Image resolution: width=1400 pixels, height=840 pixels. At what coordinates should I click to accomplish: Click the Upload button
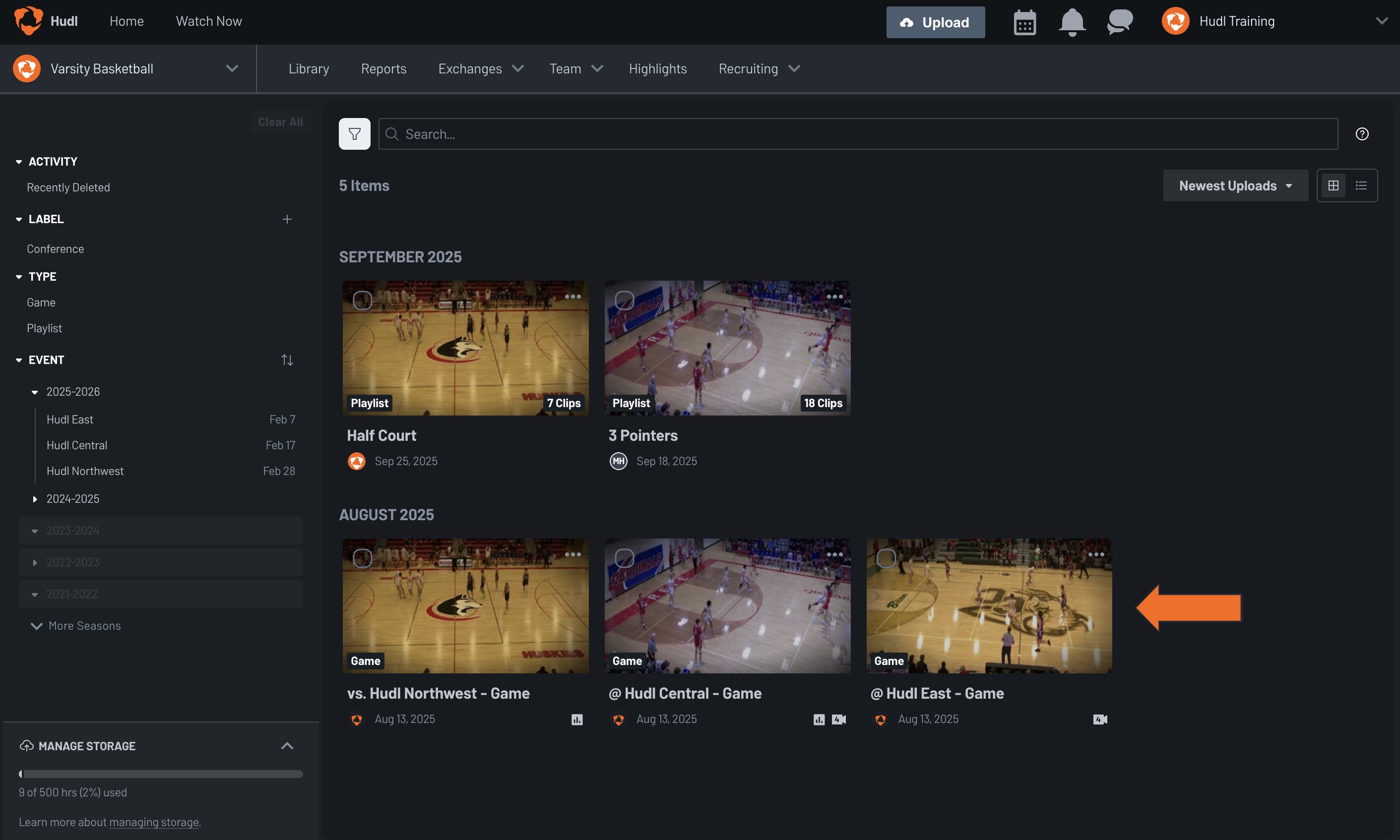(936, 22)
